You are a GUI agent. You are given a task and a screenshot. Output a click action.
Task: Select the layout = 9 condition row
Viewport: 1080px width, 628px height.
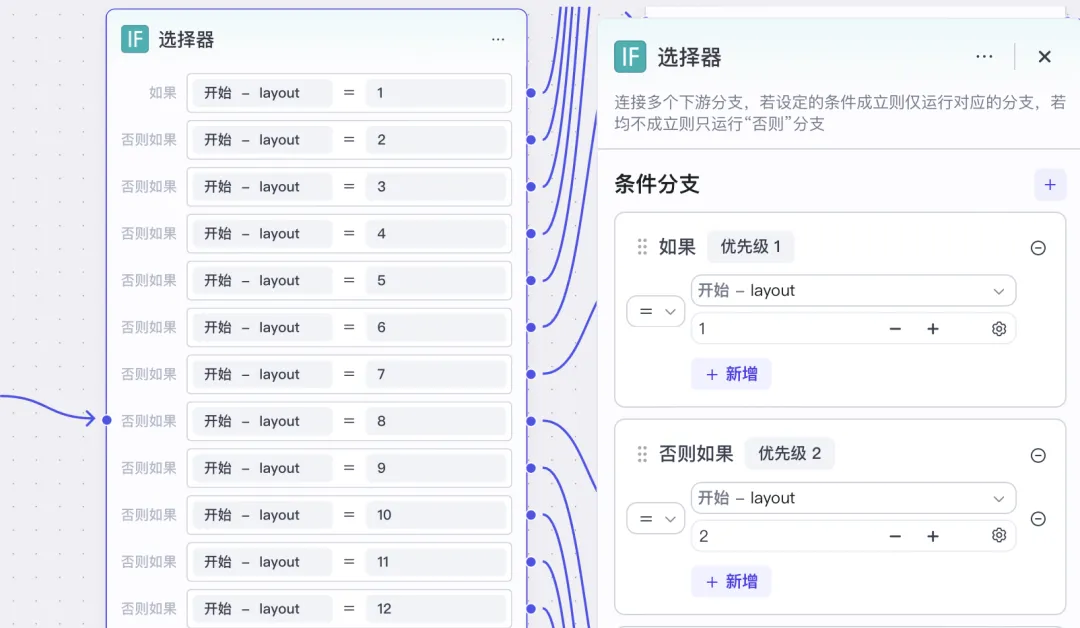pyautogui.click(x=349, y=468)
